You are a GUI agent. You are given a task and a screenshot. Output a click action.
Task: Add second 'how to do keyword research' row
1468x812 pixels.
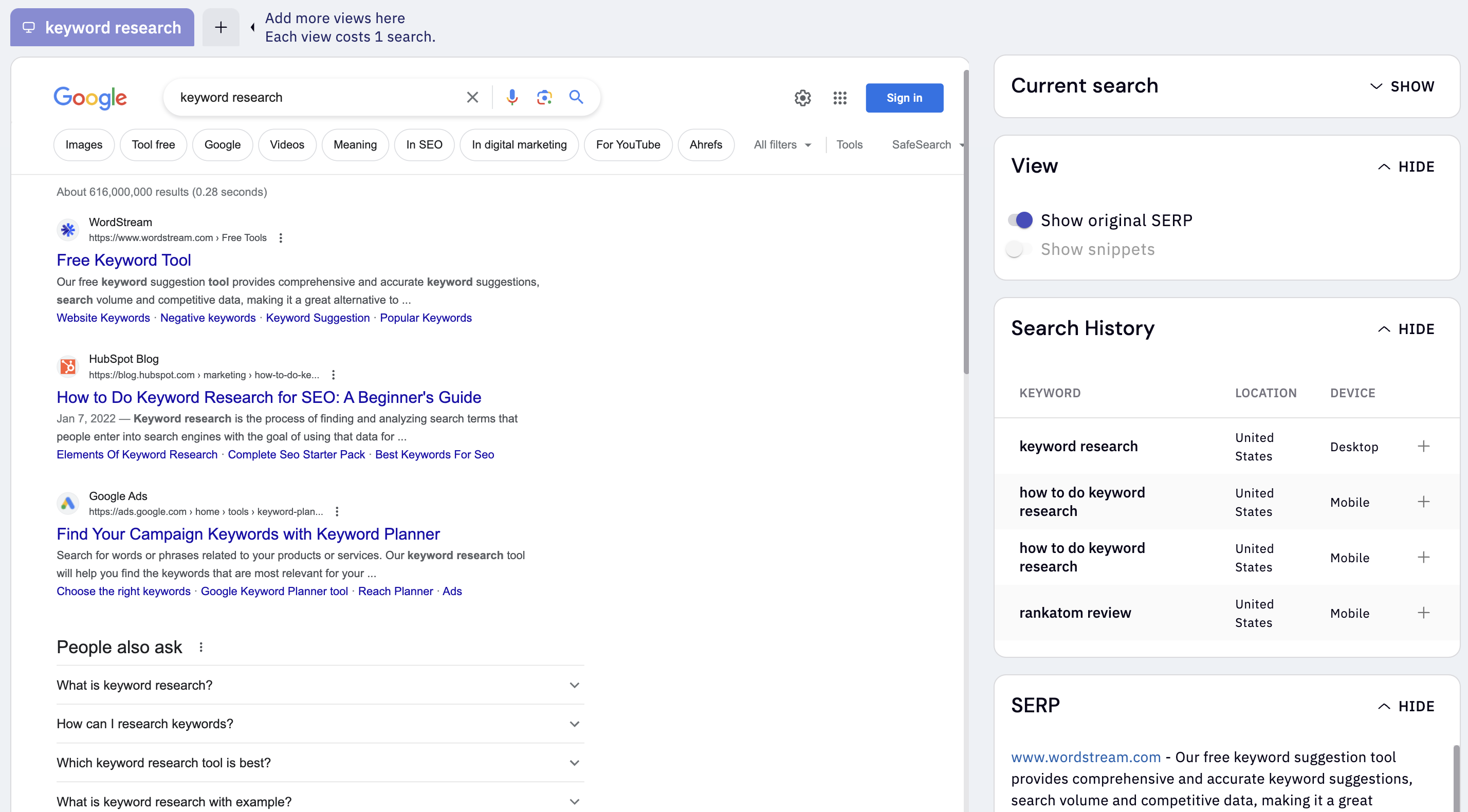1424,557
